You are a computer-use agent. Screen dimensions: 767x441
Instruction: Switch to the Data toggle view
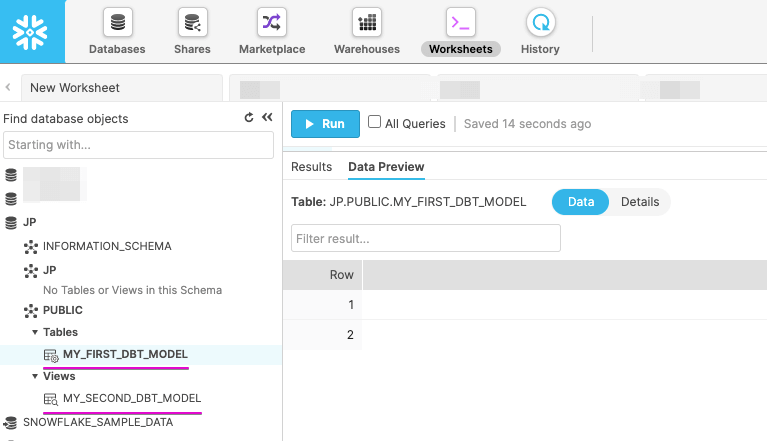click(x=581, y=202)
